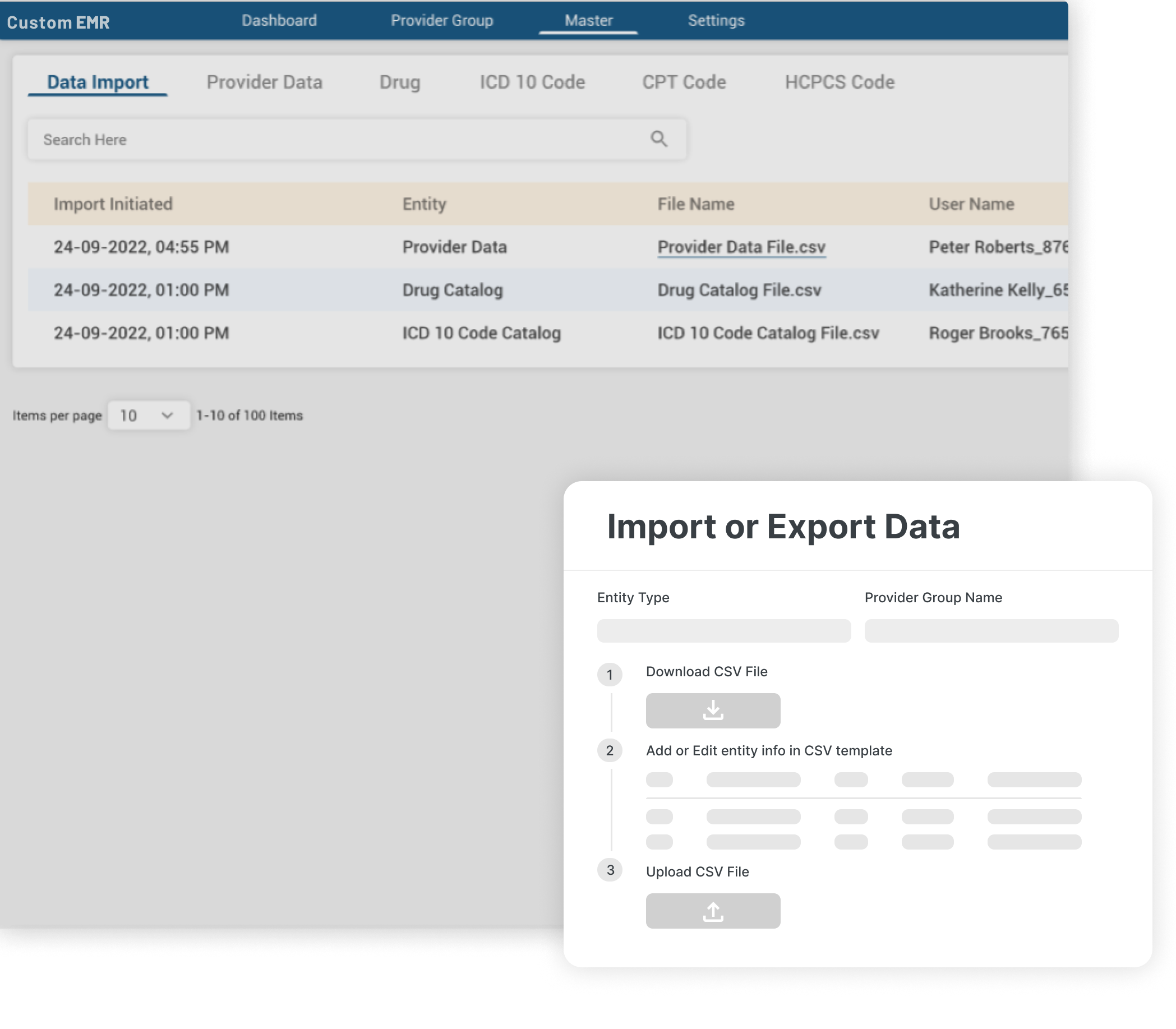Click the Search Here input field

tap(339, 140)
